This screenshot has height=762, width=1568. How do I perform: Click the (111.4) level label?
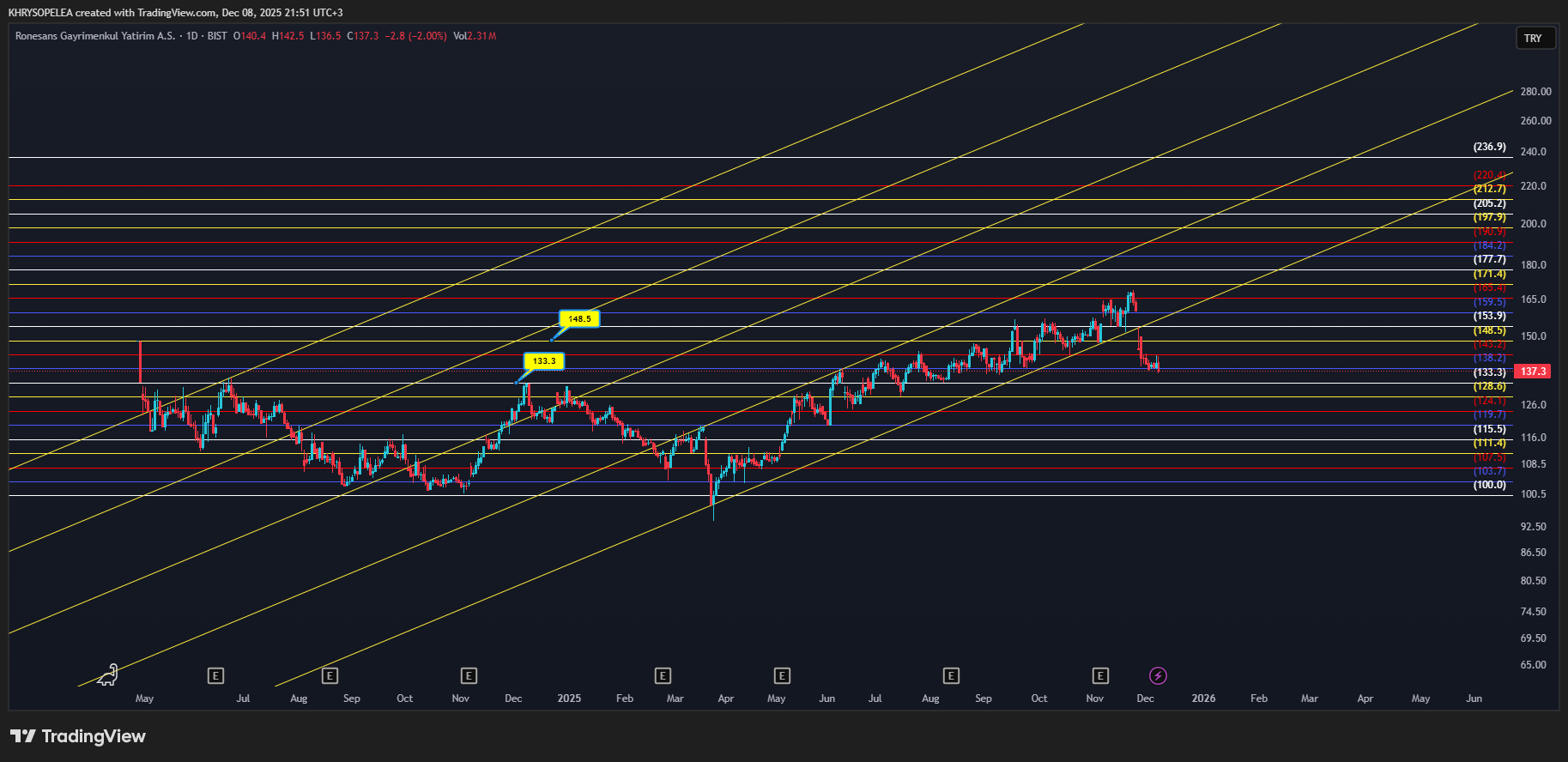[1490, 443]
